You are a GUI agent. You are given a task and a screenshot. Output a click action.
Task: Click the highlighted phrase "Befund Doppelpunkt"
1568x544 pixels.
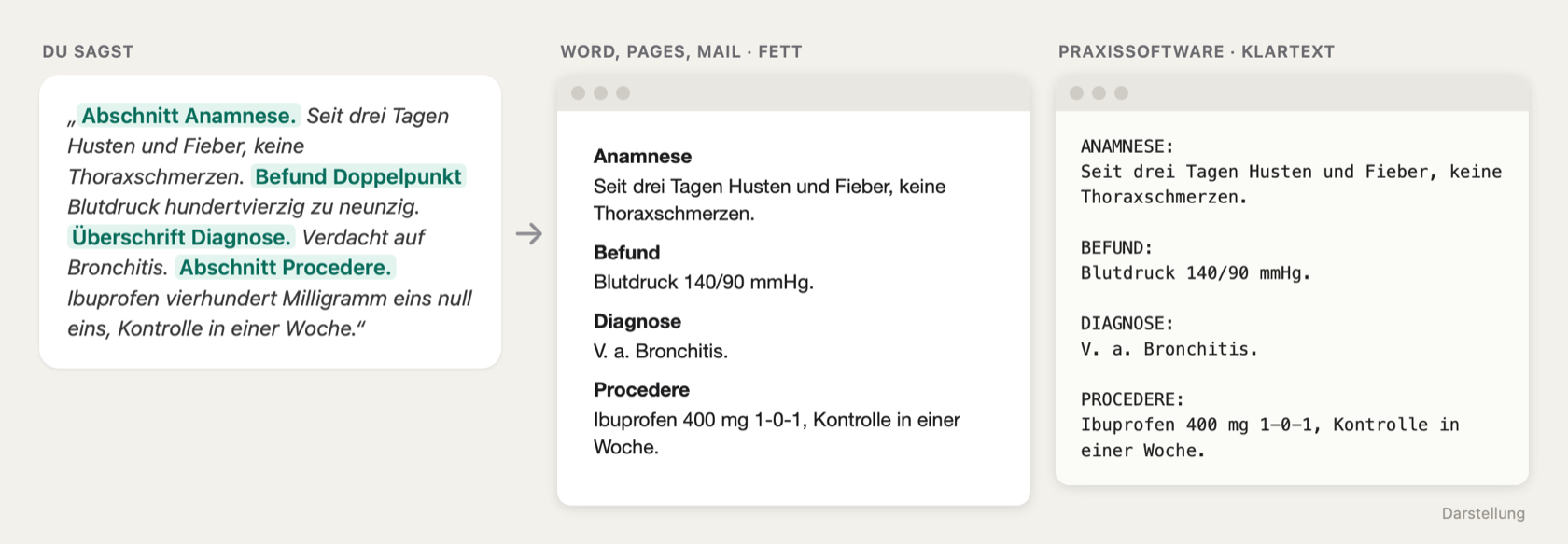click(358, 176)
